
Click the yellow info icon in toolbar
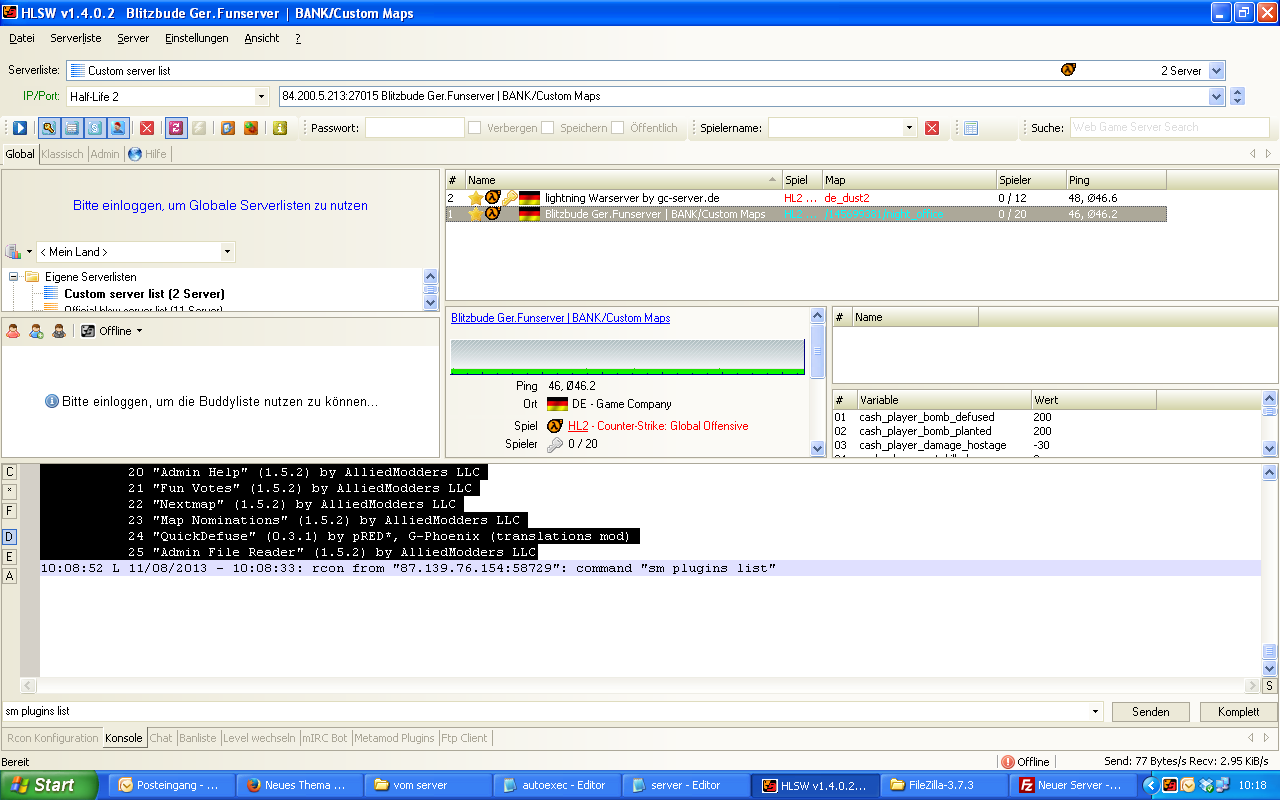(280, 128)
